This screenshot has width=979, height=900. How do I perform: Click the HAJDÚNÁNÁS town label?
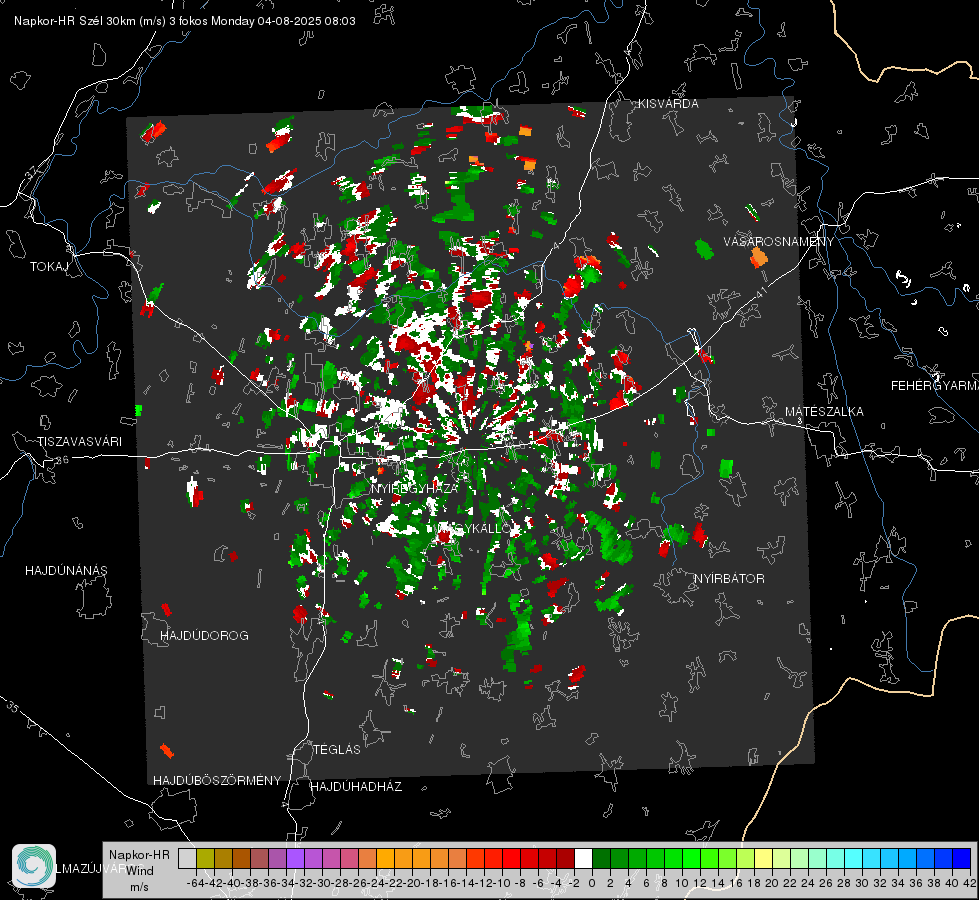[x=66, y=570]
